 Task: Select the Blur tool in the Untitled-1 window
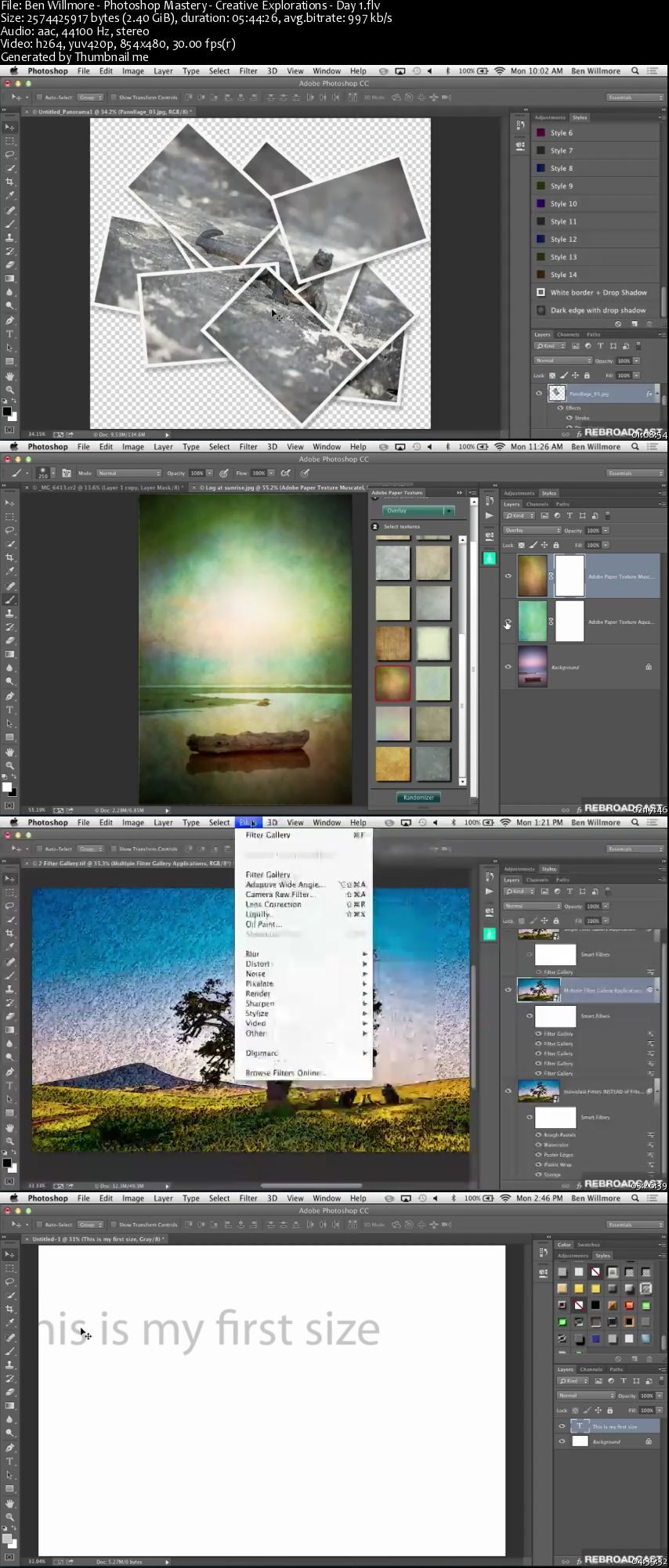tap(10, 1420)
